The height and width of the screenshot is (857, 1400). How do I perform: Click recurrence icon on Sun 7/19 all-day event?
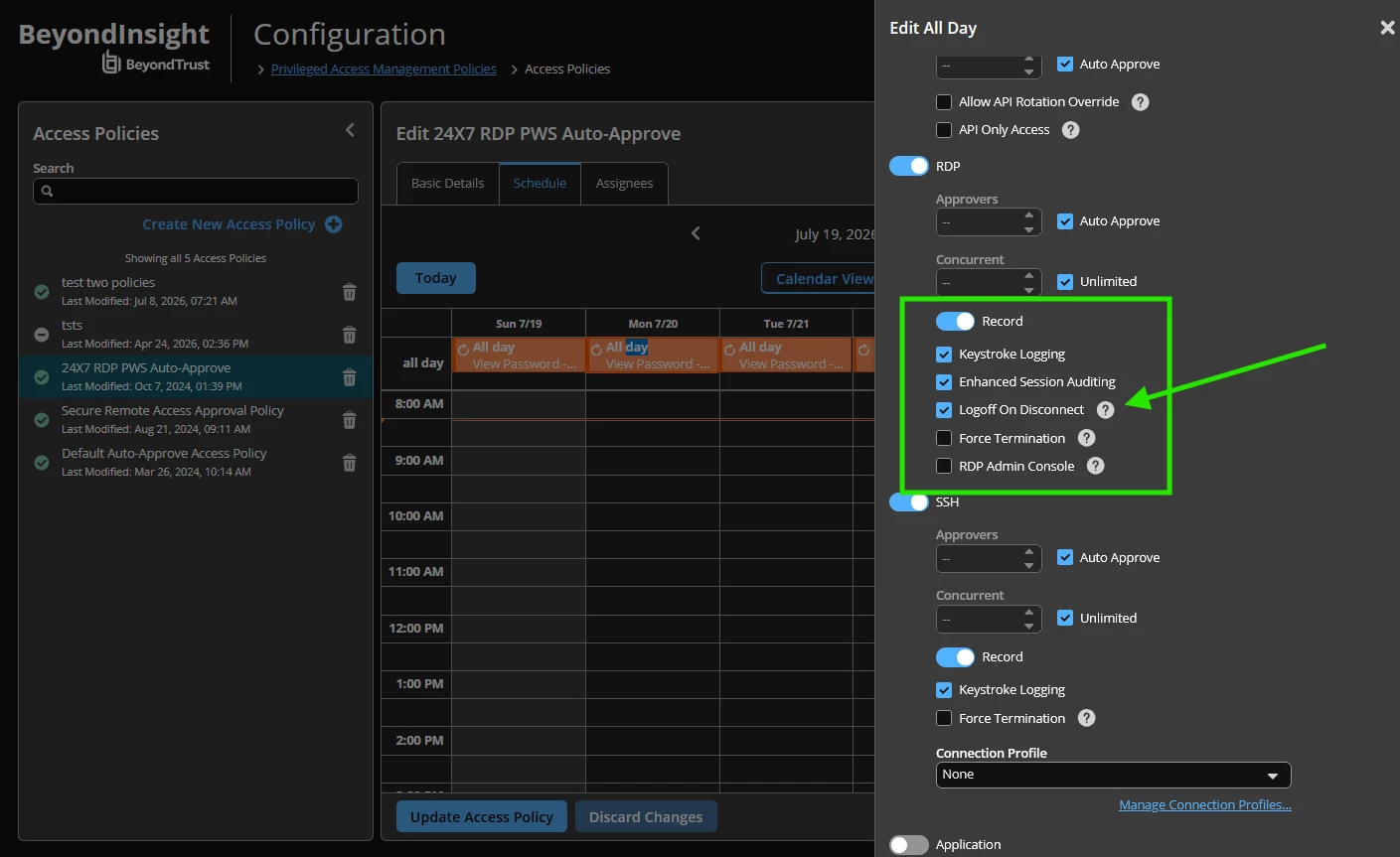coord(463,350)
